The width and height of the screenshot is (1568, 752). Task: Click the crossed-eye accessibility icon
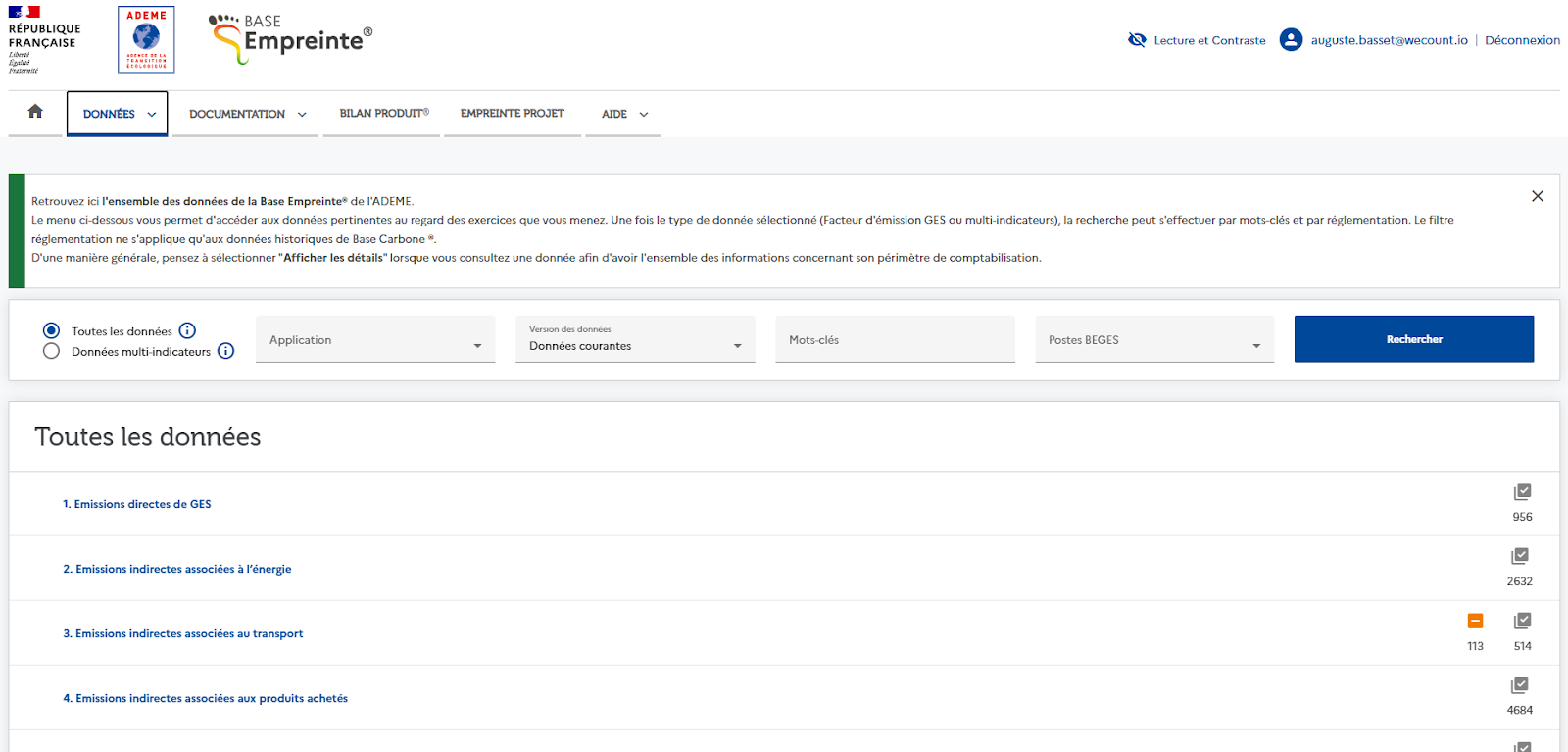coord(1137,40)
